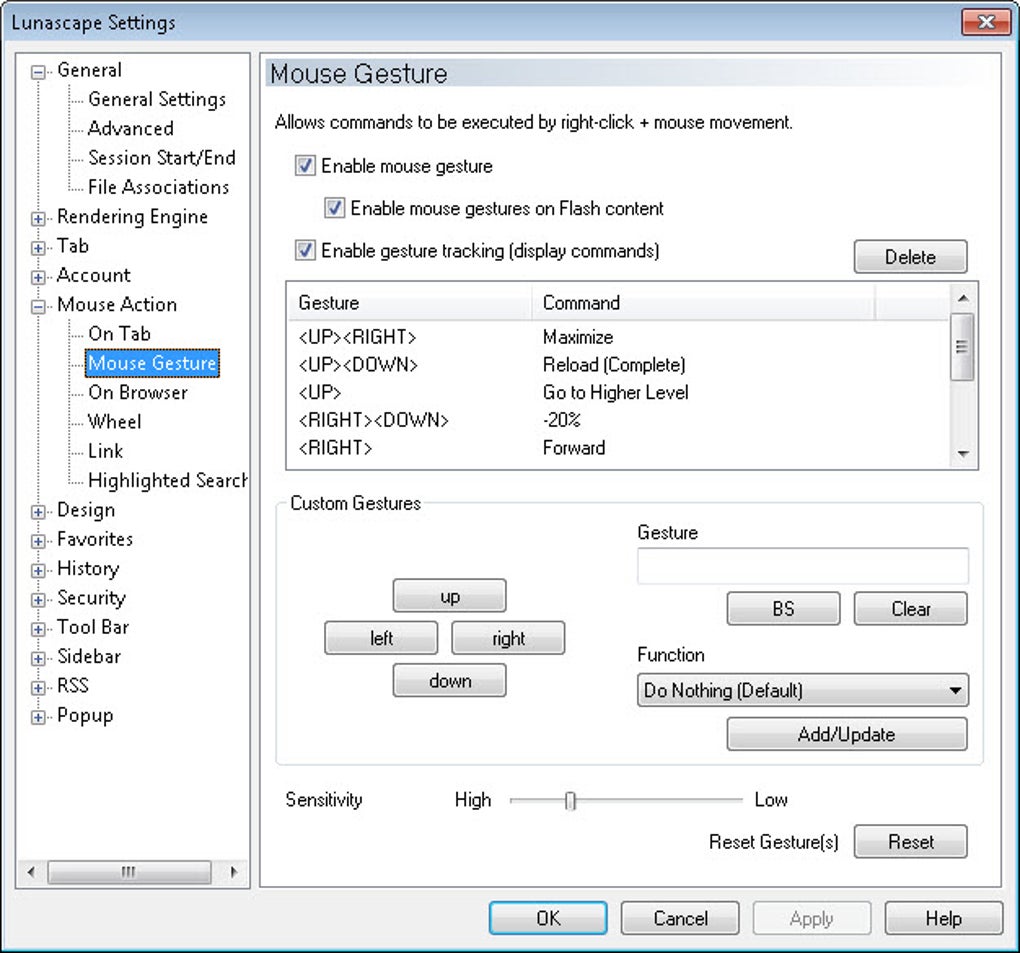The image size is (1020, 953).
Task: Open Highlighted Search settings page
Action: coord(167,480)
